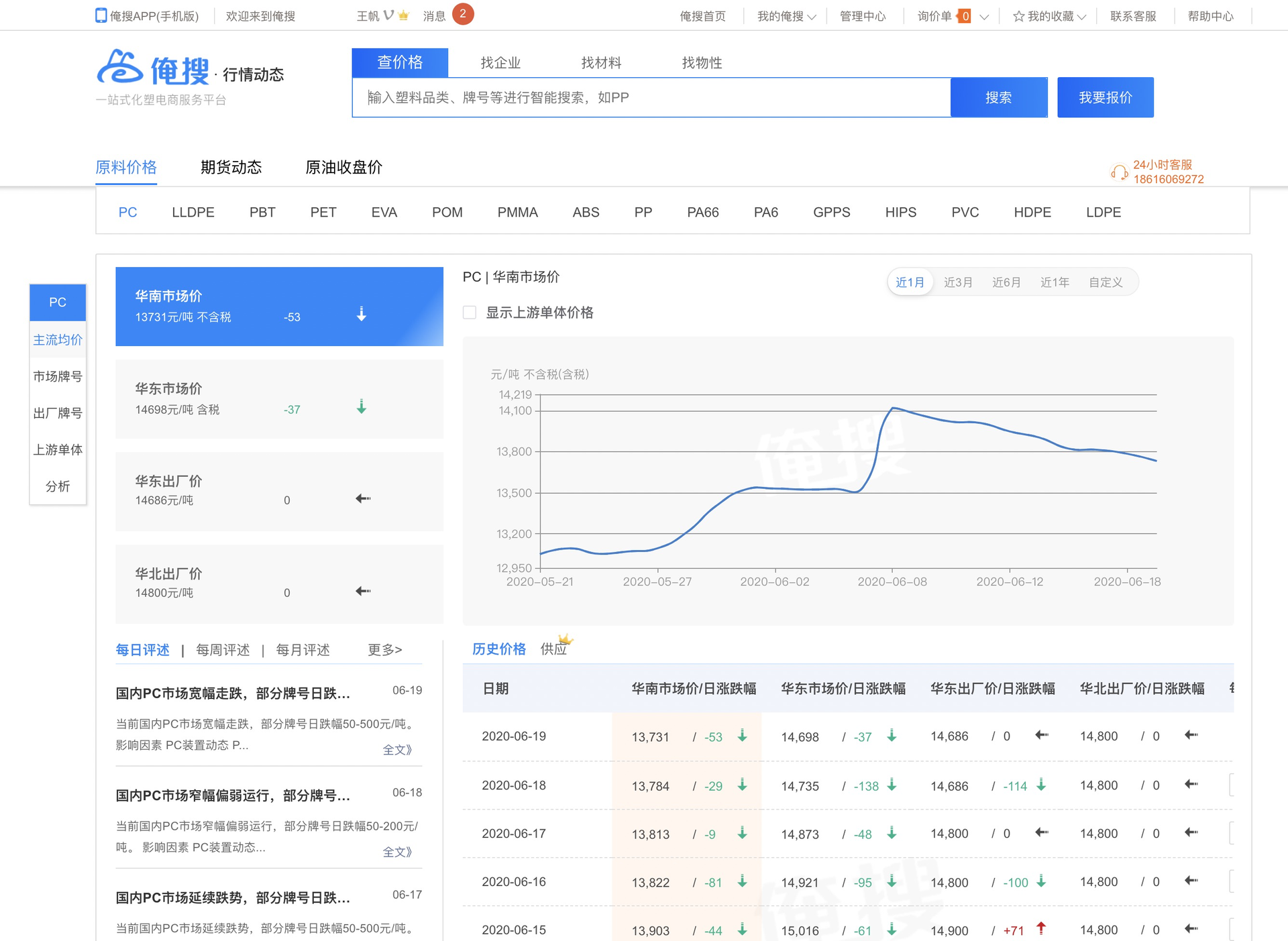The image size is (1288, 941).
Task: Click the white down arrow on 华南市场价 card
Action: pyautogui.click(x=361, y=314)
